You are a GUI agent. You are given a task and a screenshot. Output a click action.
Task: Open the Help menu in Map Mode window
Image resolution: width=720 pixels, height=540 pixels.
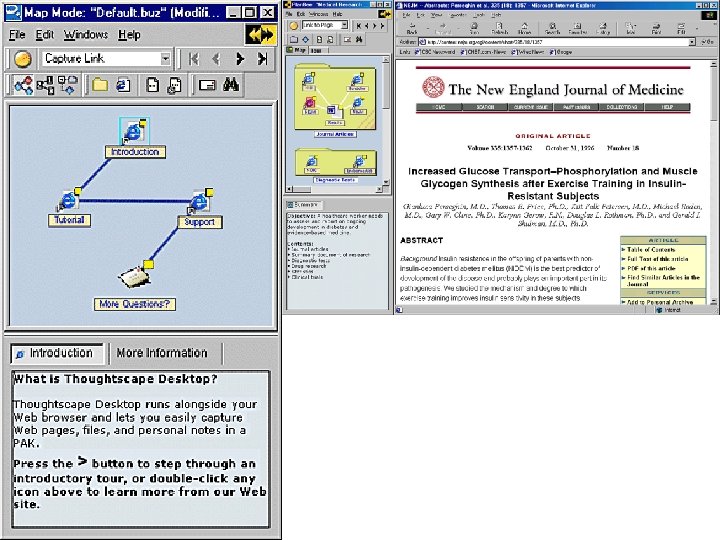(x=129, y=34)
